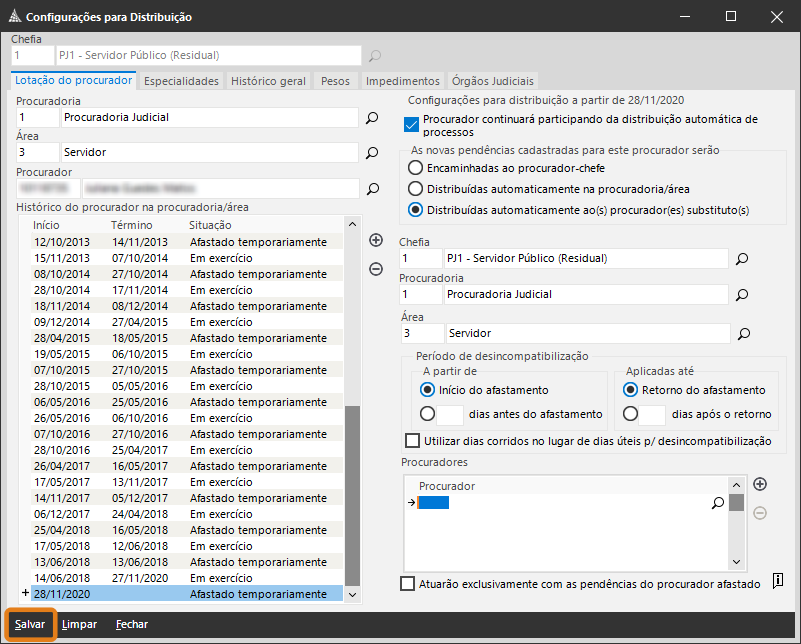Remove history entry with minus icon
The height and width of the screenshot is (644, 801).
[376, 268]
